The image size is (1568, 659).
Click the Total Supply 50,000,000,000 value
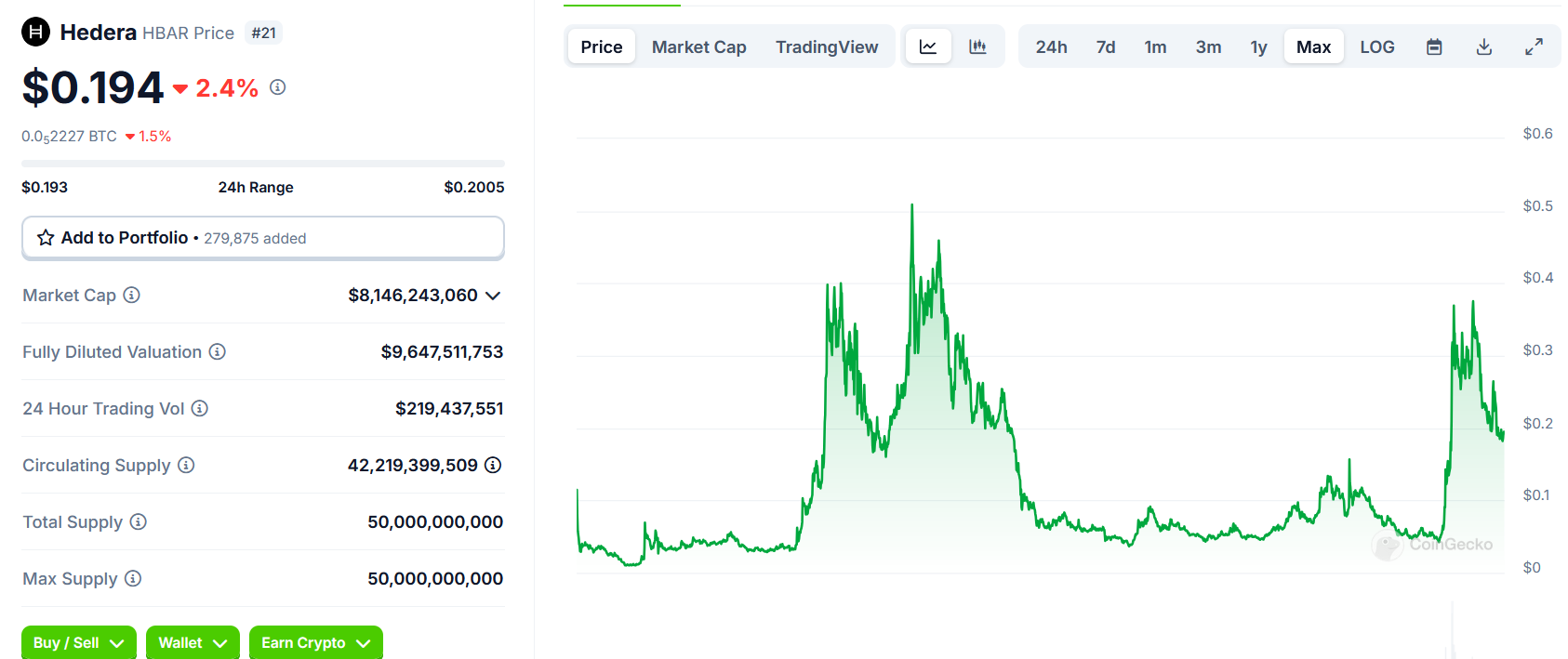435,521
